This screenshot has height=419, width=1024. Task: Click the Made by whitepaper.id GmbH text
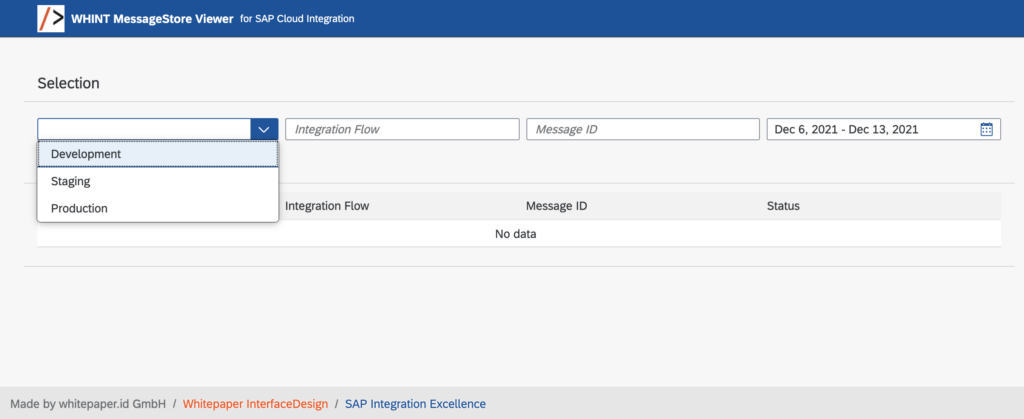click(88, 404)
